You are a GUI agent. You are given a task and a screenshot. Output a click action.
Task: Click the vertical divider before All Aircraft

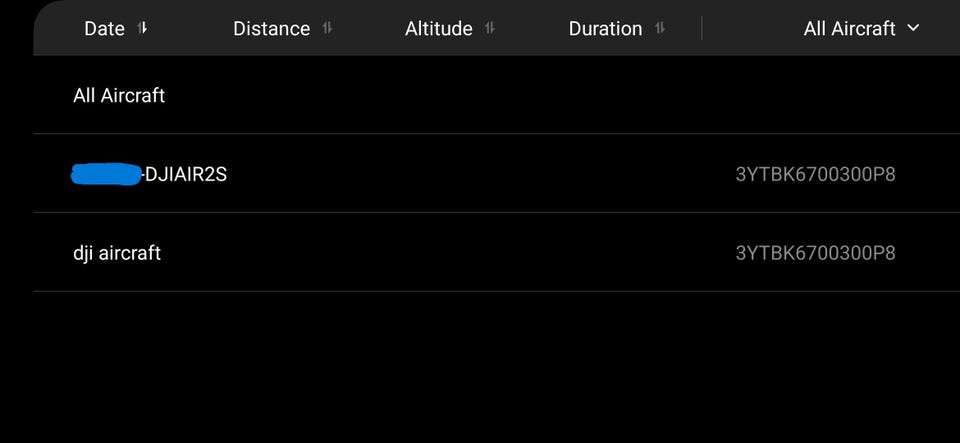[702, 28]
